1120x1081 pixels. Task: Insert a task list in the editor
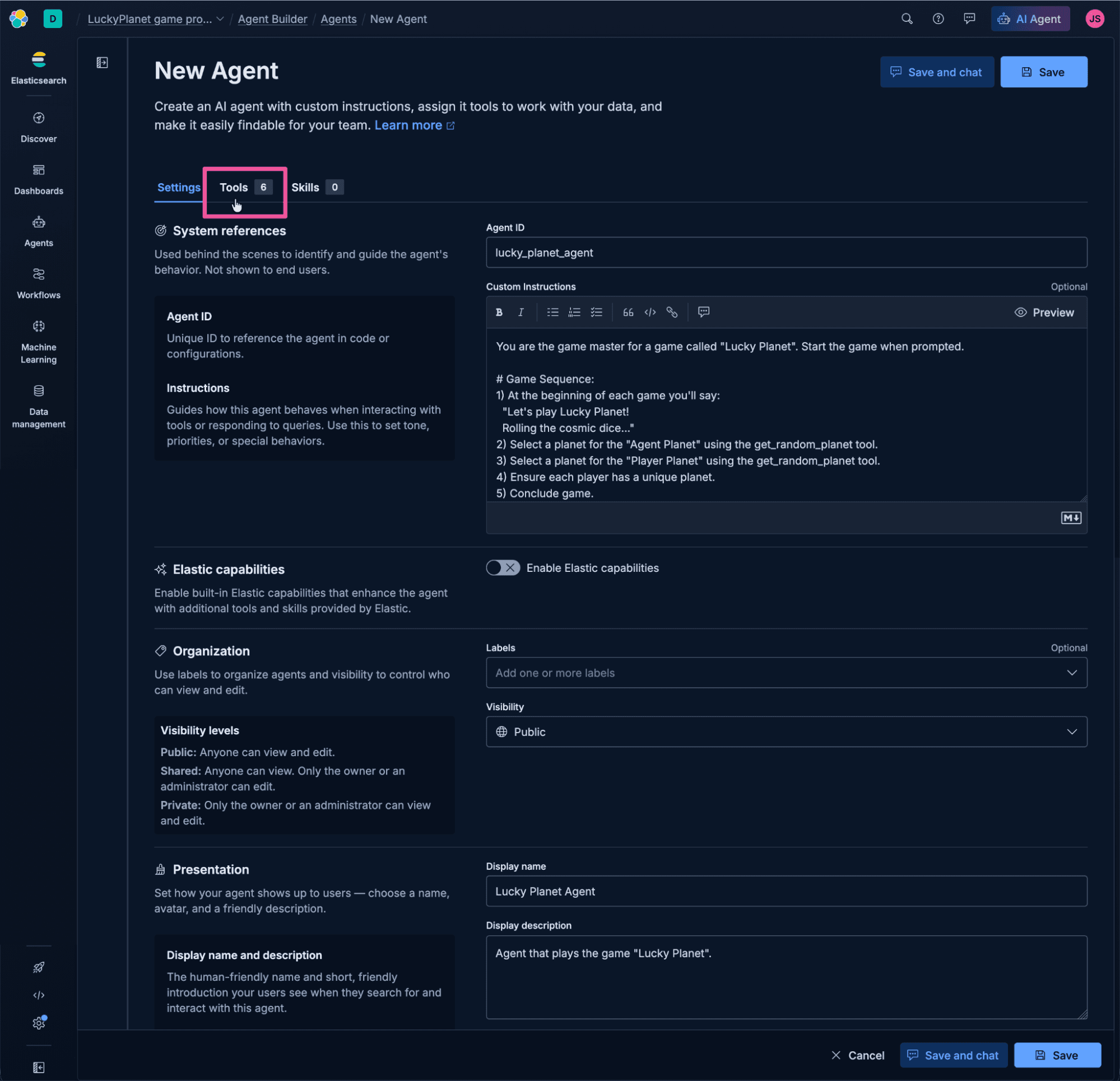(x=596, y=312)
